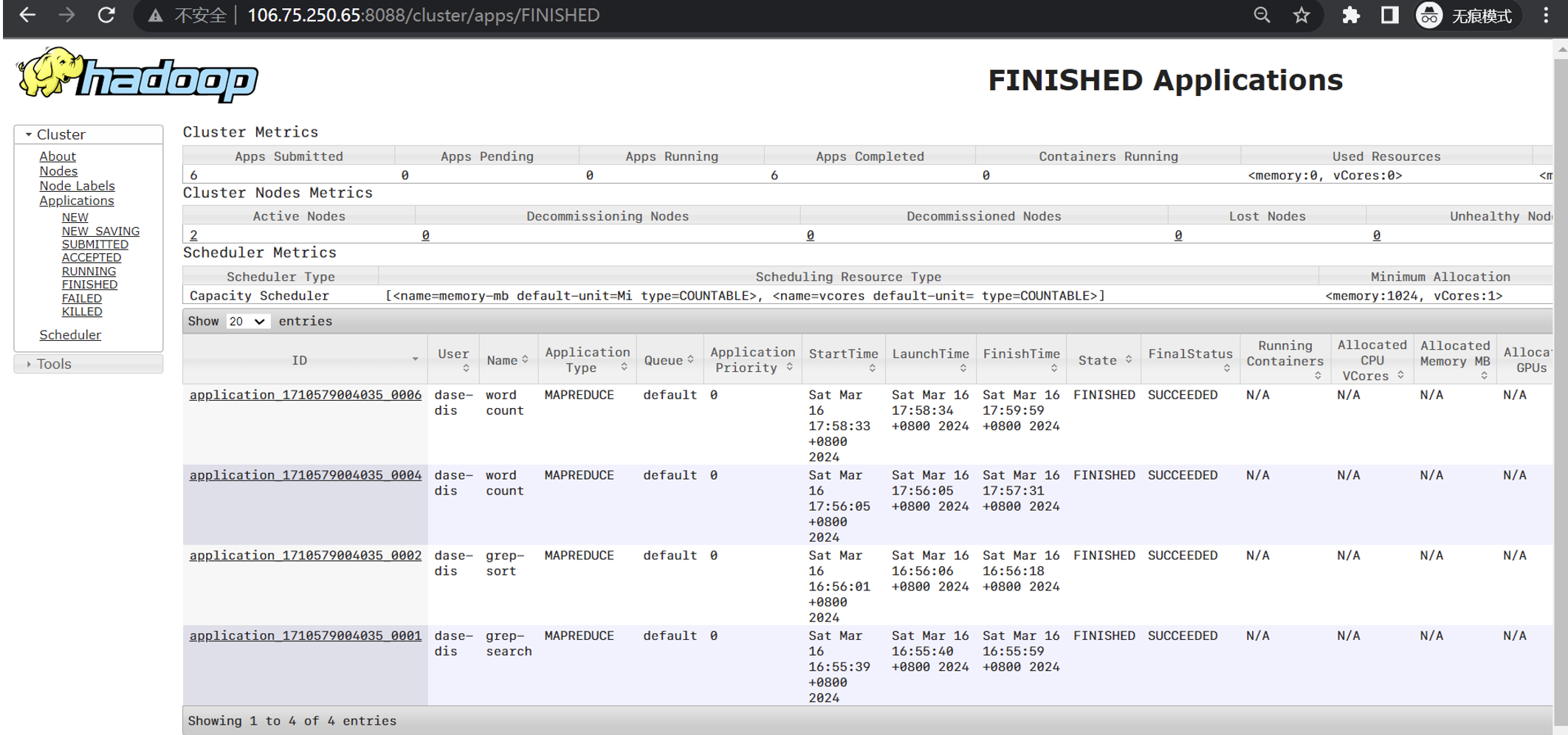Bookmark this page with star icon
Viewport: 1568px width, 735px height.
[1301, 15]
